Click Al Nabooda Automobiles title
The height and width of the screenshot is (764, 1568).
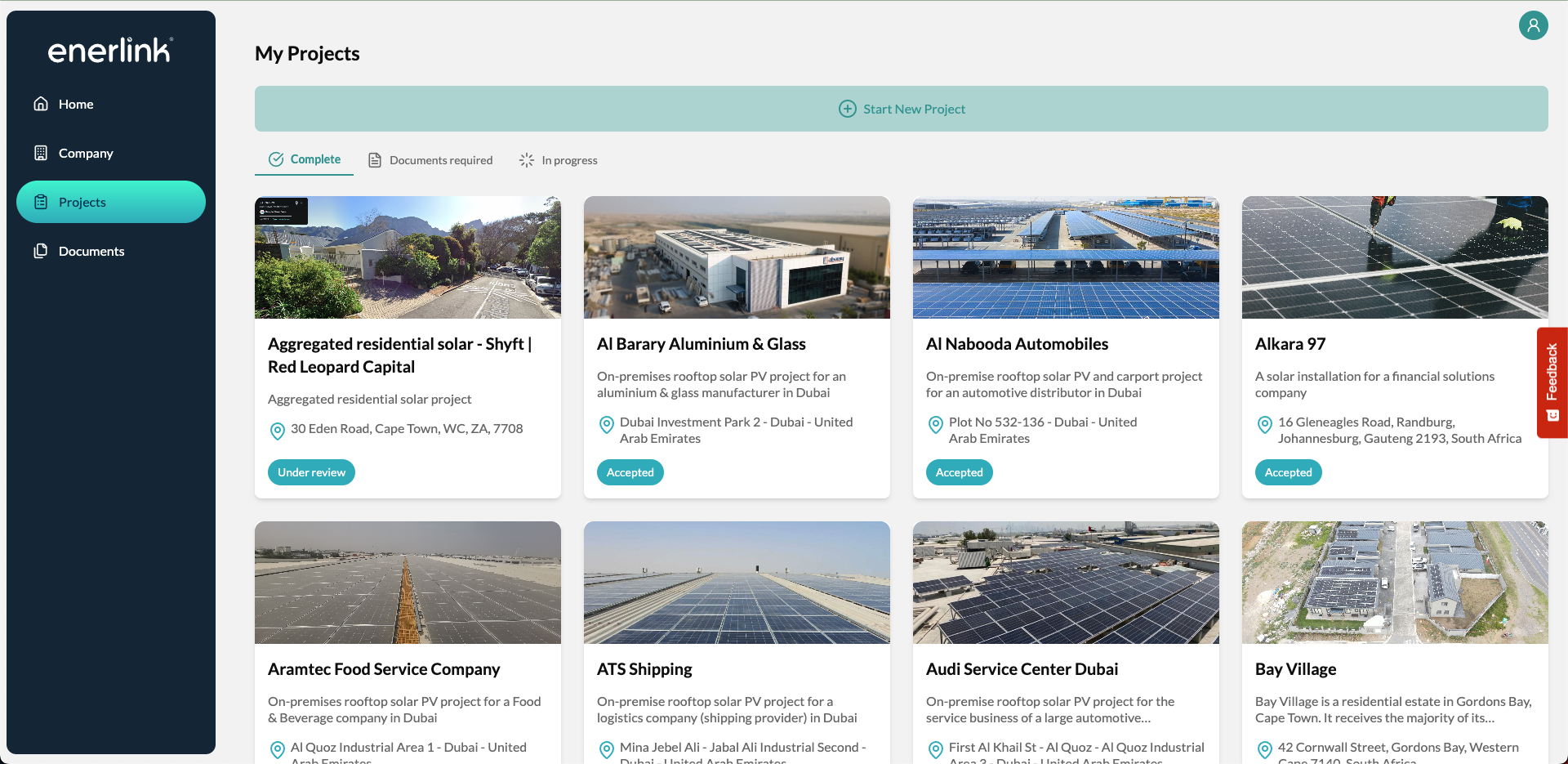[x=1017, y=344]
